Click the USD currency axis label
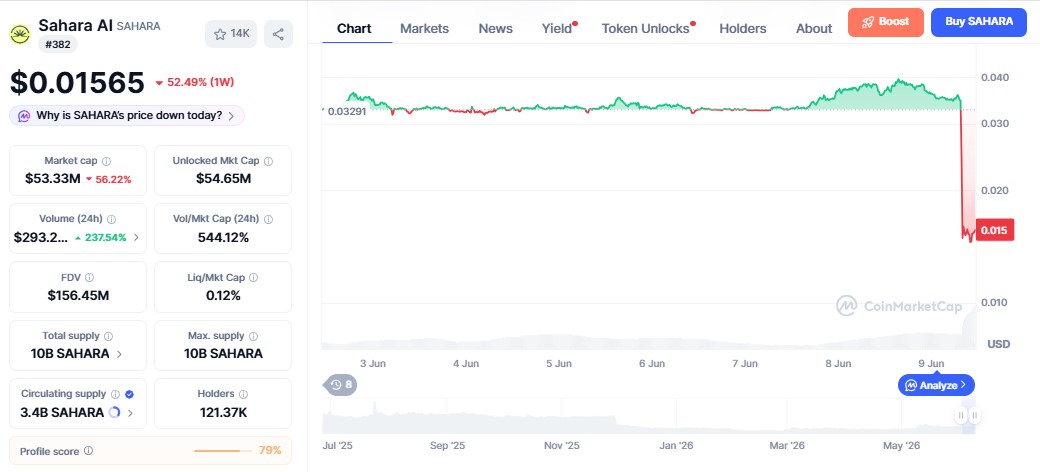1040x472 pixels. (999, 344)
